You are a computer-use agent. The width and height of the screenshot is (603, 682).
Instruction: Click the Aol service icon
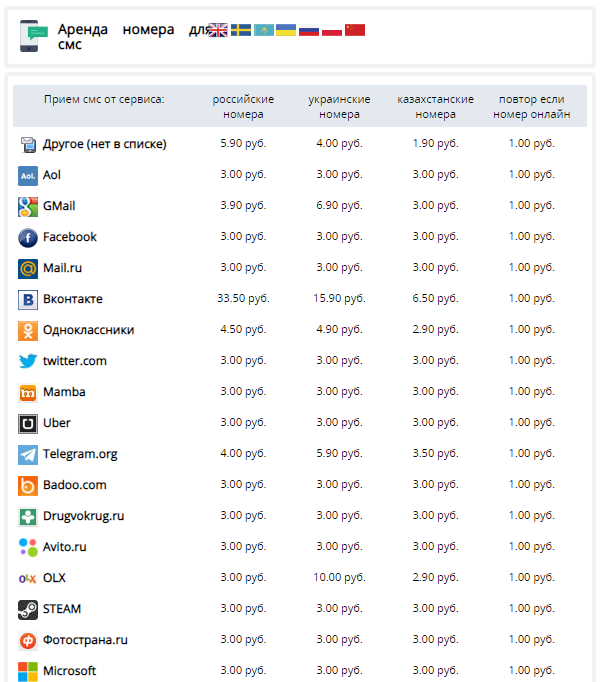(28, 176)
